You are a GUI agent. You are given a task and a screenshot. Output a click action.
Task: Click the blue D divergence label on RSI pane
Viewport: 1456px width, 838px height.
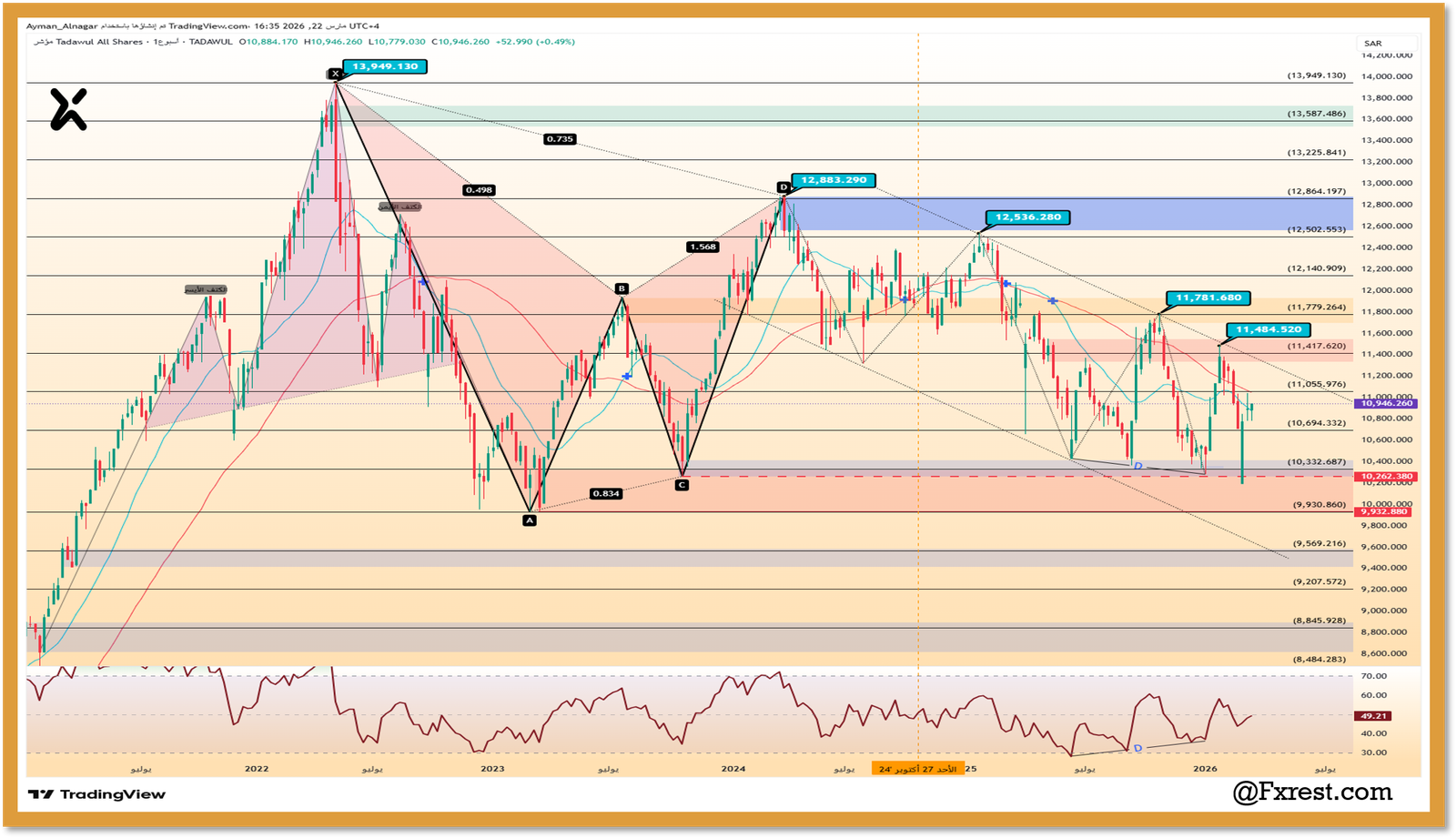point(1137,748)
